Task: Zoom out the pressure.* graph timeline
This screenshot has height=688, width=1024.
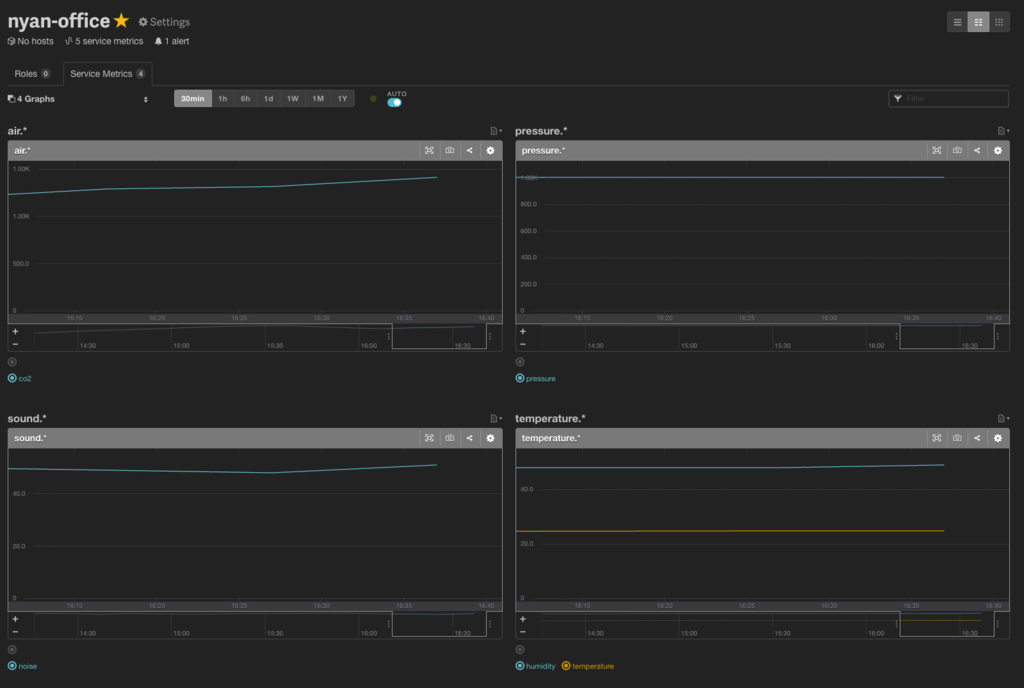Action: [x=522, y=344]
